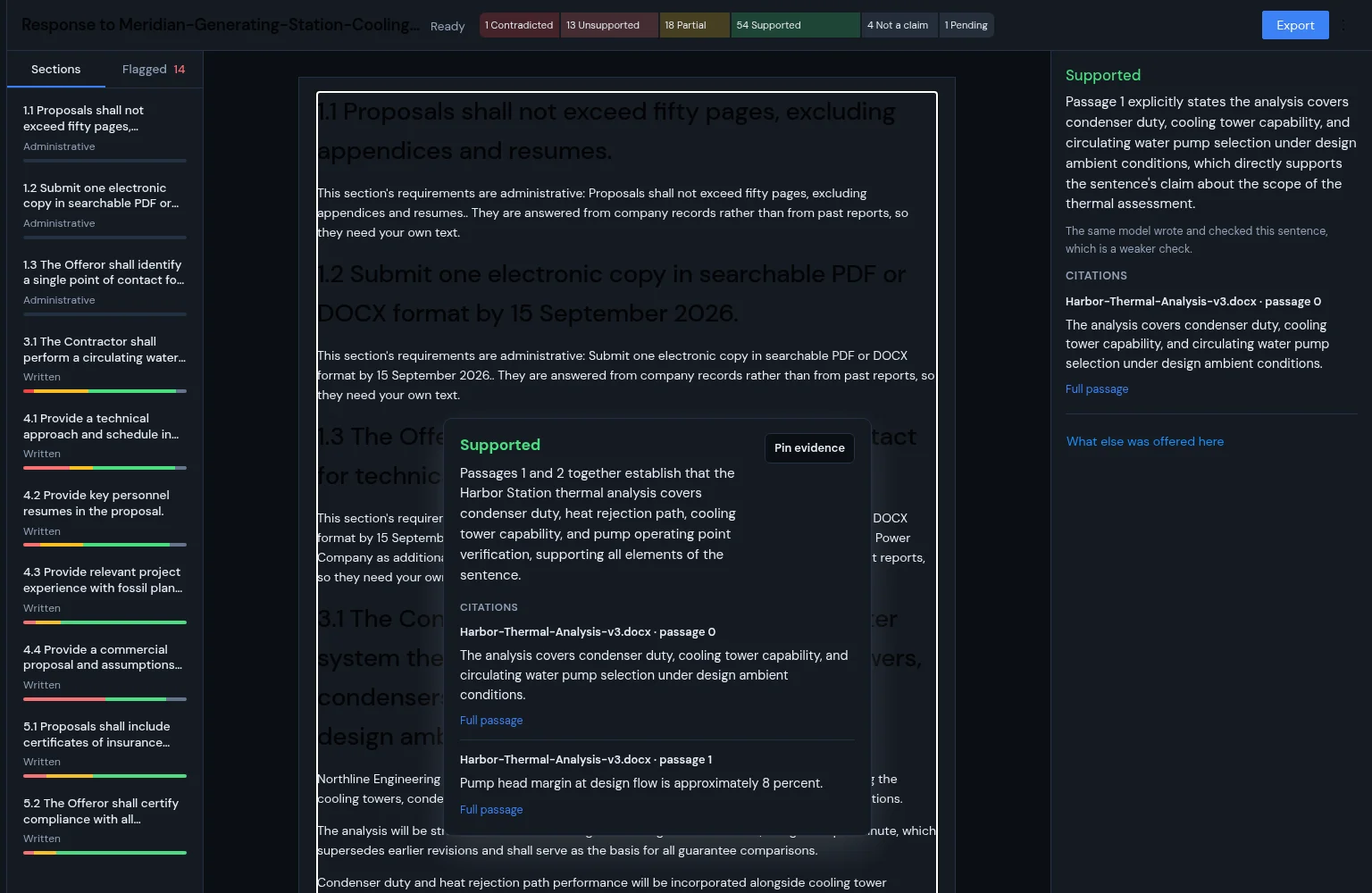Filter by 4 Not a claim chip
Image resolution: width=1372 pixels, height=893 pixels.
(x=899, y=25)
